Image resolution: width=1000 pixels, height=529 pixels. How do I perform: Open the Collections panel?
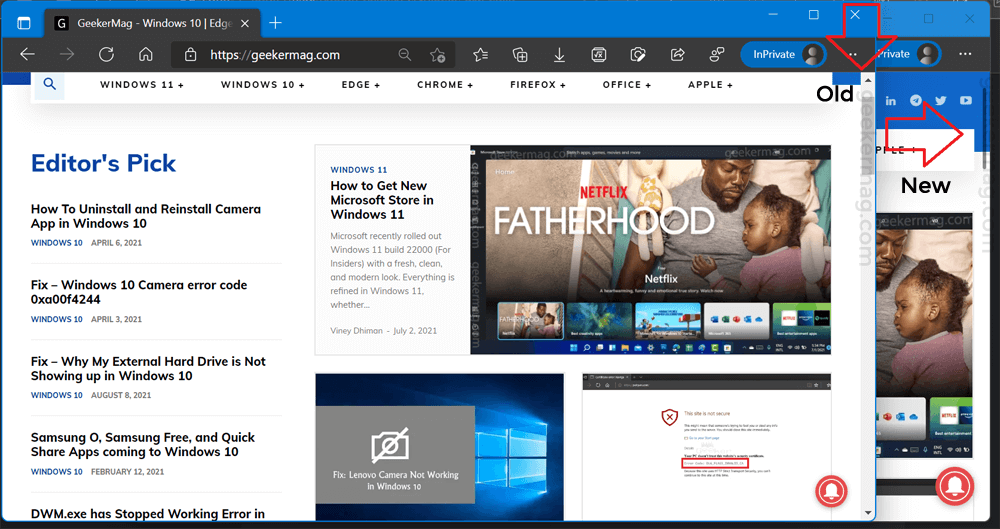tap(520, 55)
